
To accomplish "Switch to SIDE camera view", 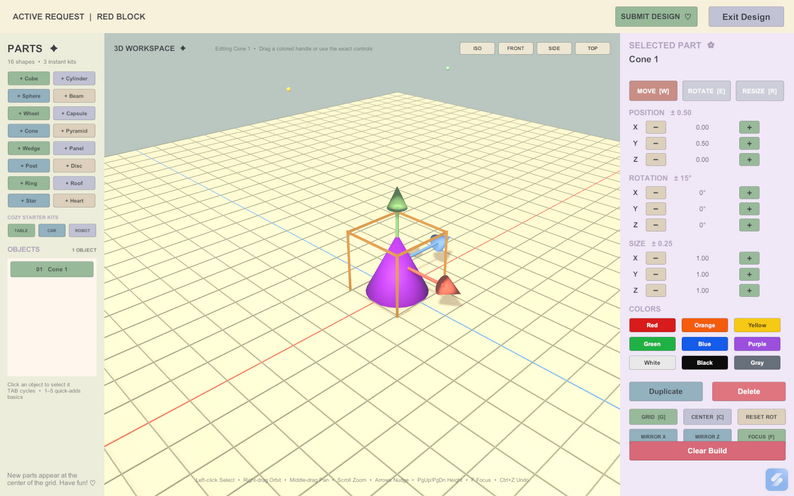I will pyautogui.click(x=554, y=48).
